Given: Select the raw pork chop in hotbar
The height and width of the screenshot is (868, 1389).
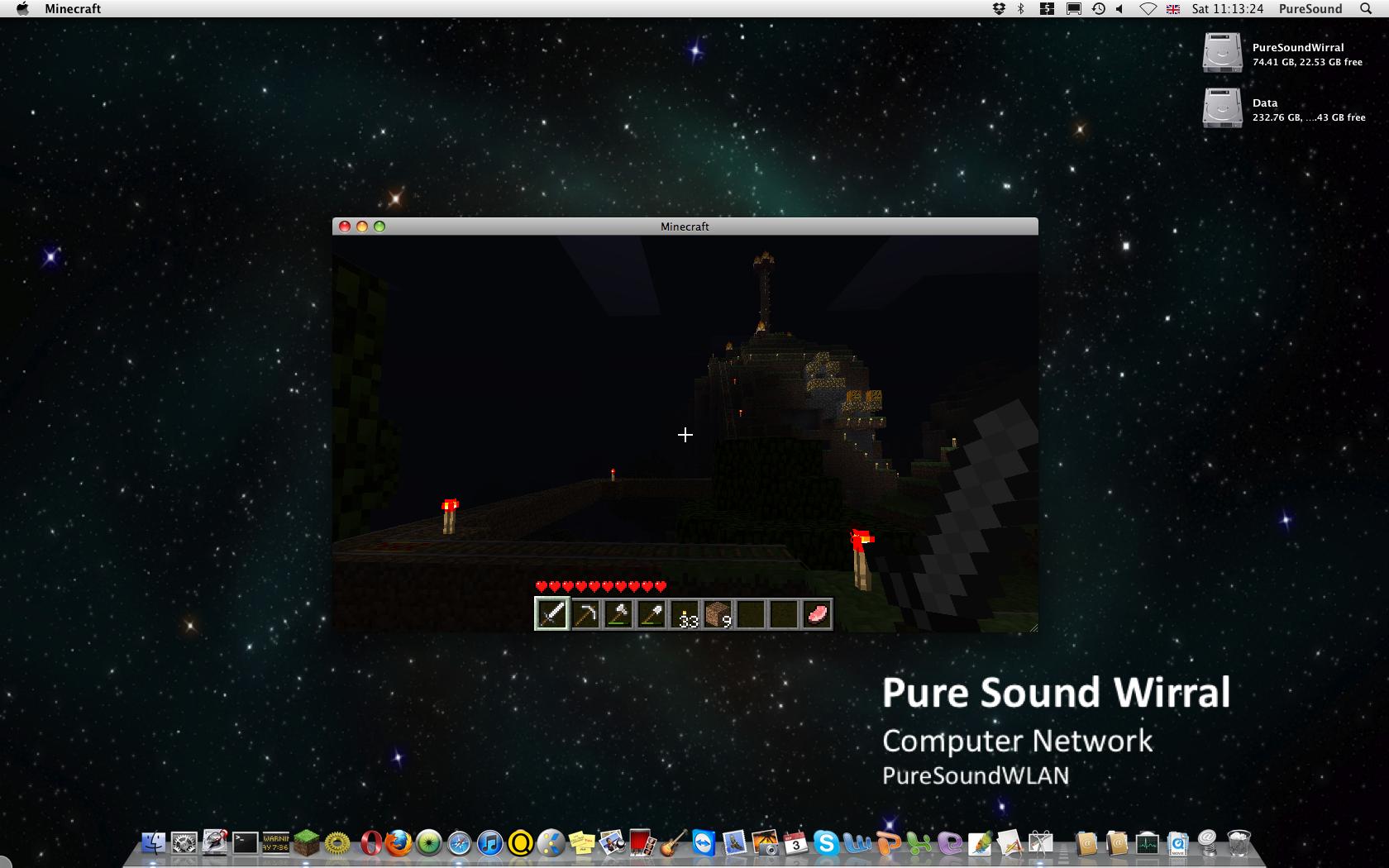Looking at the screenshot, I should 817,614.
